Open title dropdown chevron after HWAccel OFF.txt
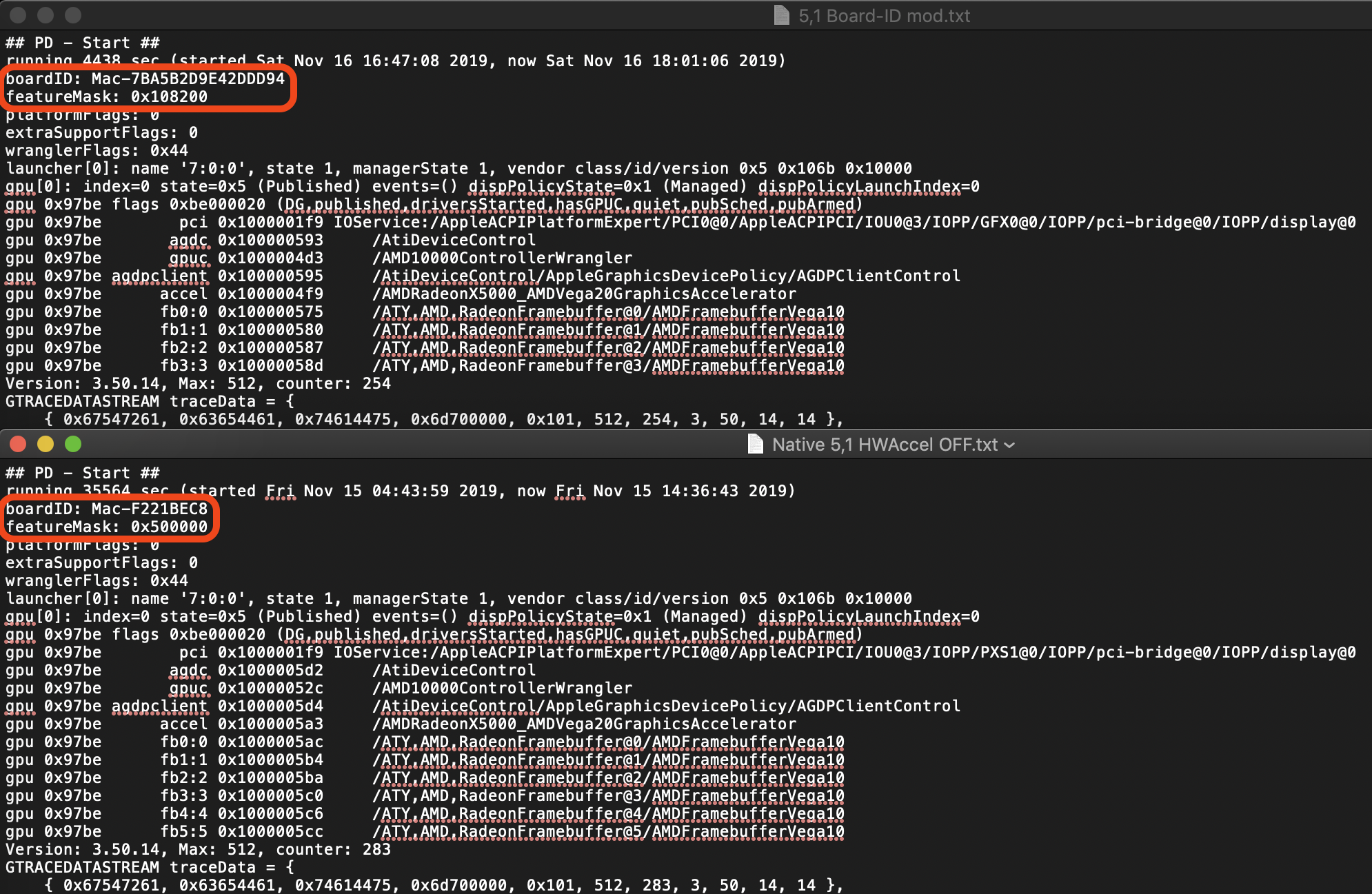This screenshot has width=1372, height=894. [x=1010, y=445]
